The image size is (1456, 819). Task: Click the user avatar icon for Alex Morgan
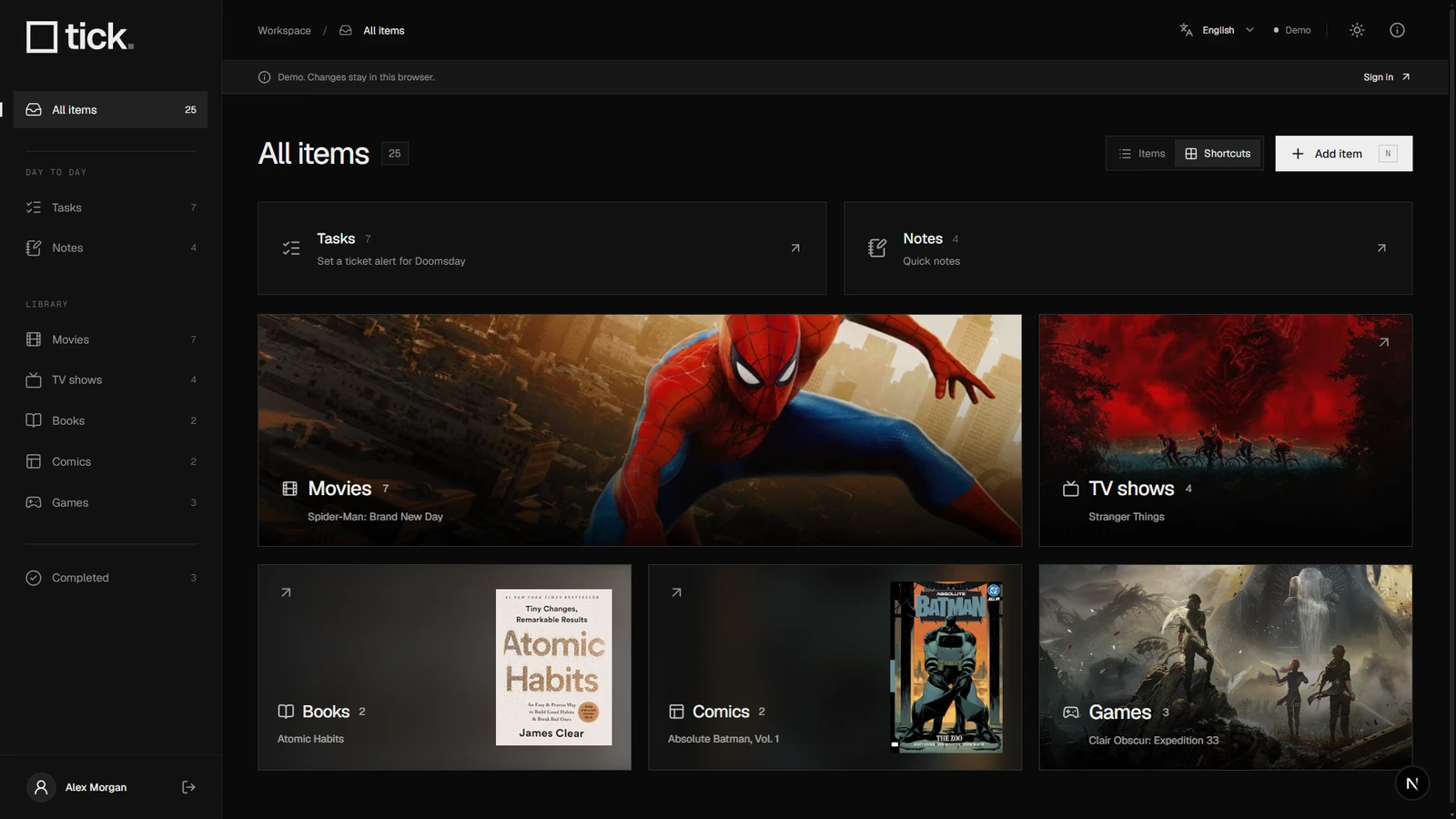tap(41, 787)
